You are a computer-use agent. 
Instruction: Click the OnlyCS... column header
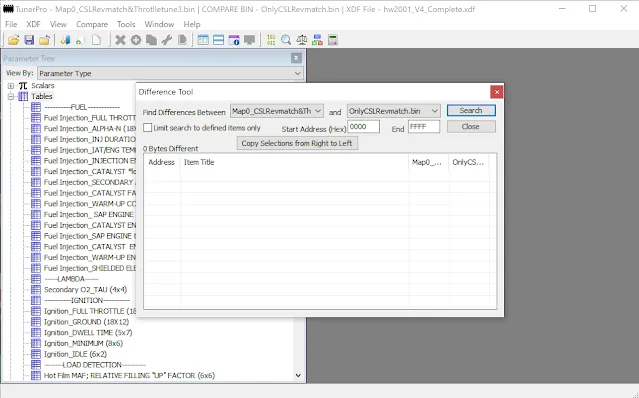(x=469, y=162)
